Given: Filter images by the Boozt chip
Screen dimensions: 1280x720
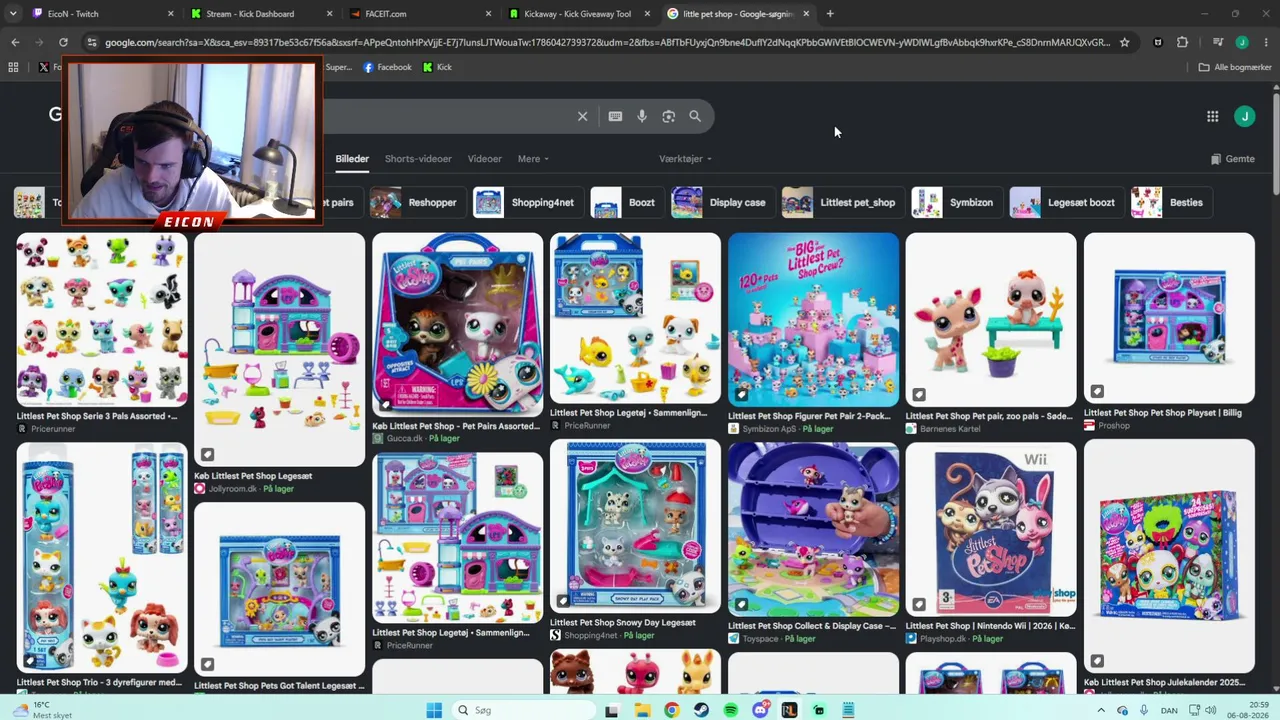Looking at the screenshot, I should (626, 202).
